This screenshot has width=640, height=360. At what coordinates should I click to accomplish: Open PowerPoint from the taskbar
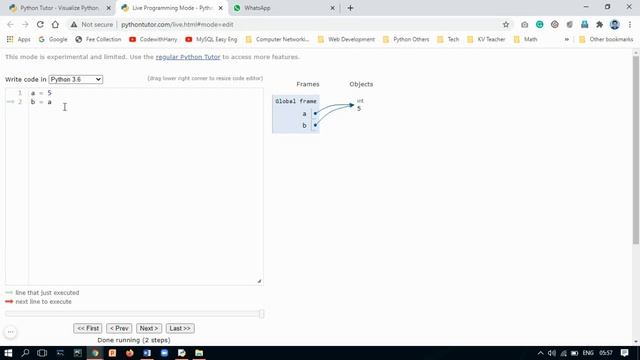pos(112,353)
